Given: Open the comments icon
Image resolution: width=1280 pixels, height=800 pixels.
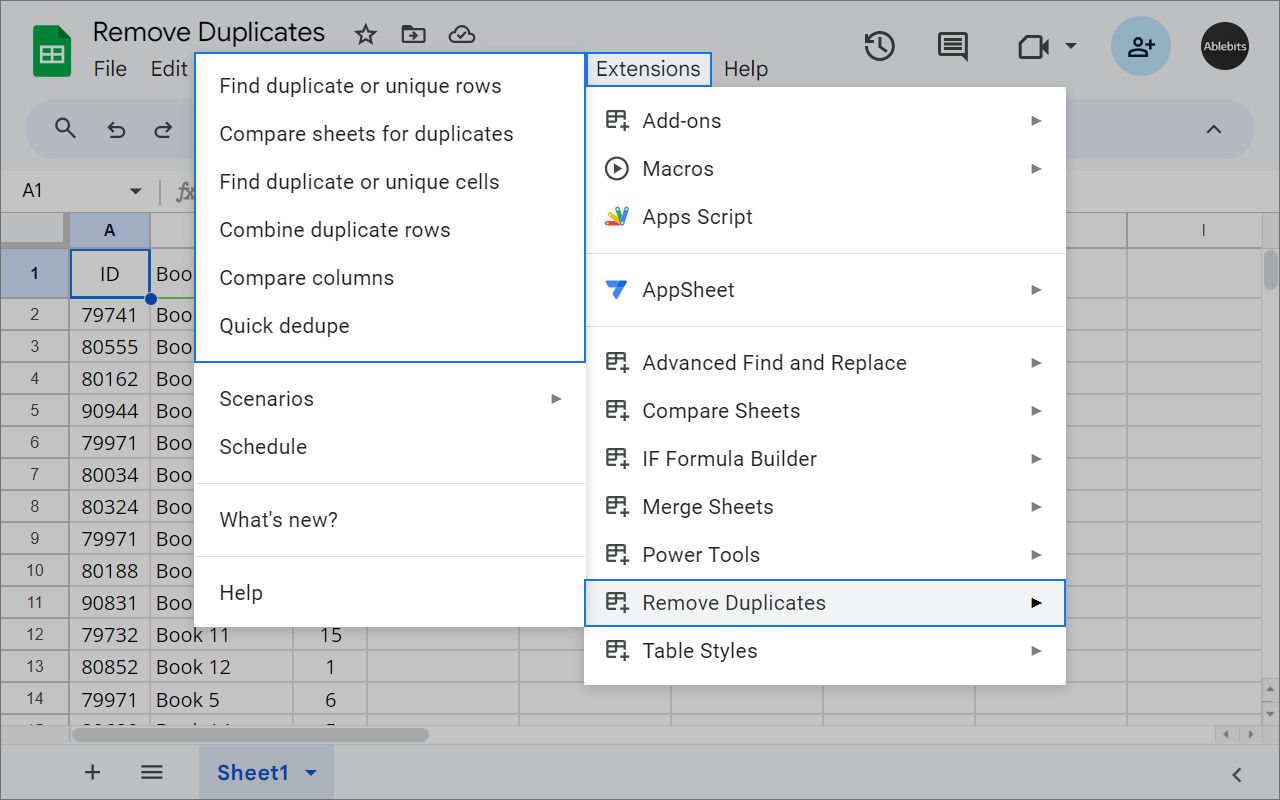Looking at the screenshot, I should (x=952, y=46).
